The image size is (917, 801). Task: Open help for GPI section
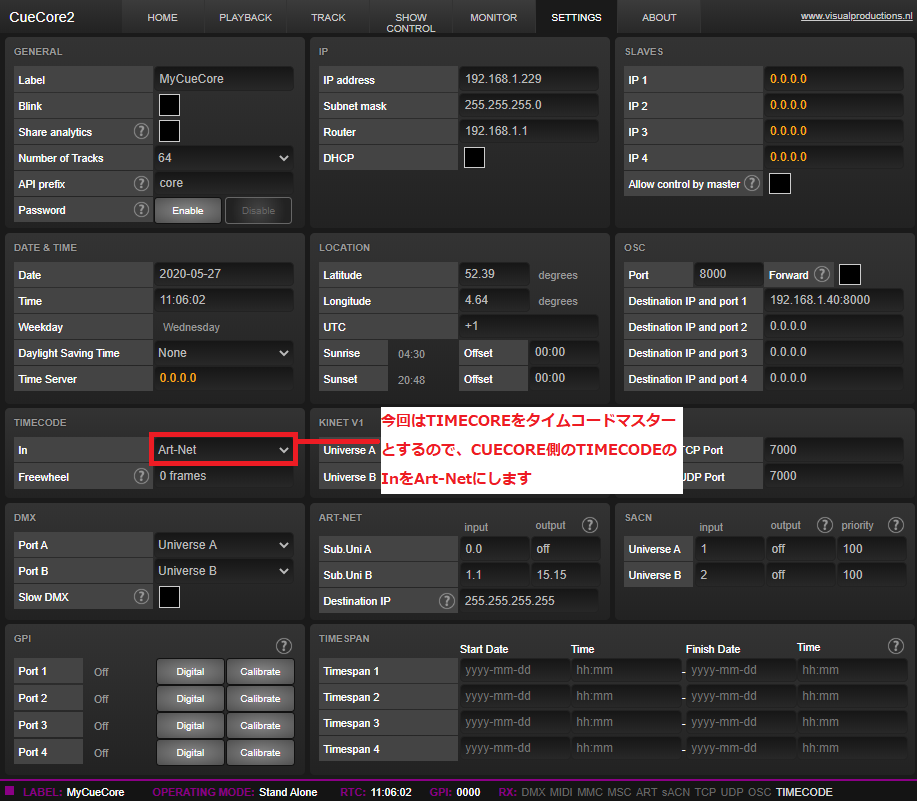coord(284,646)
